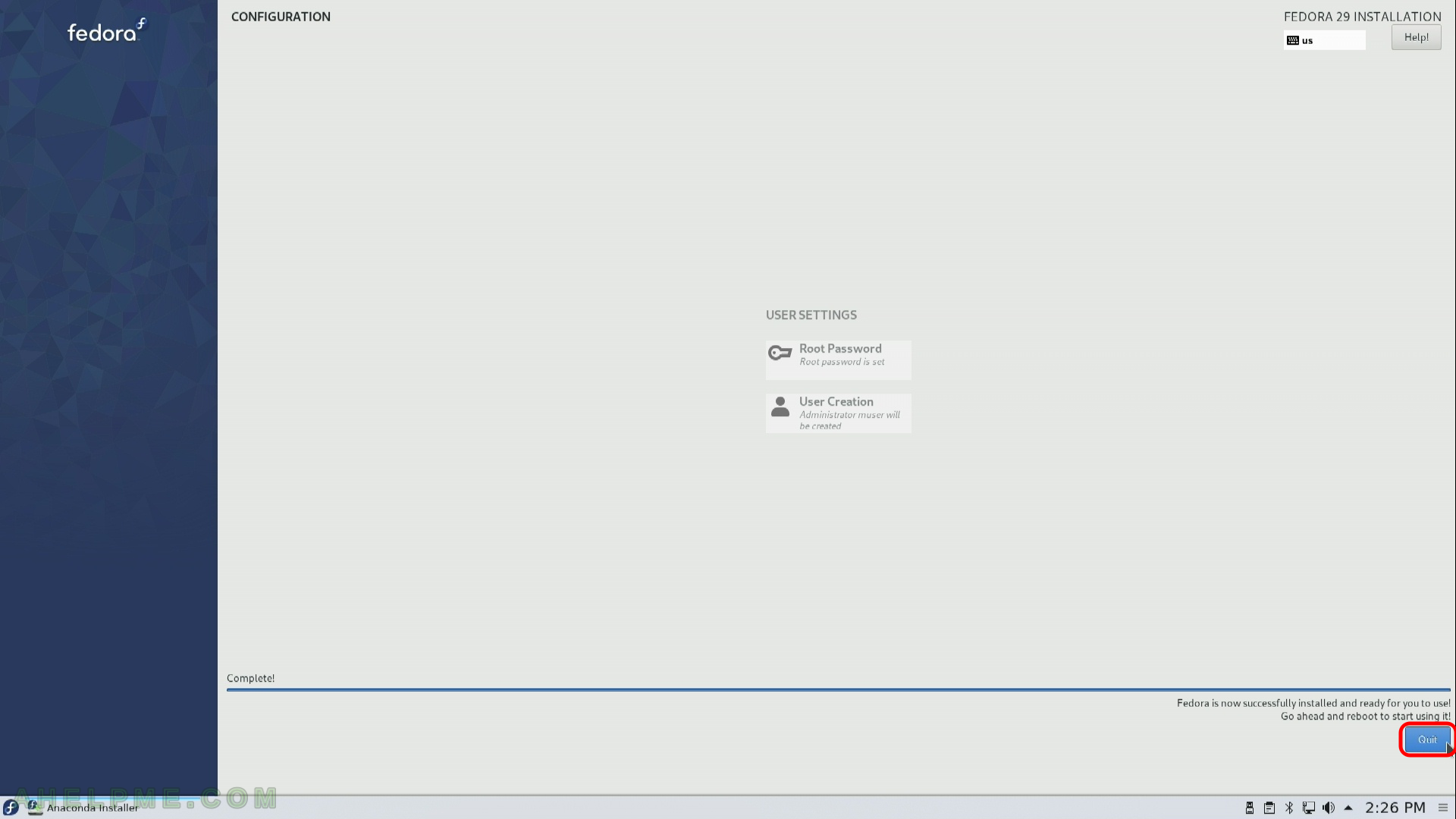
Task: Open the Help! button
Action: point(1416,37)
